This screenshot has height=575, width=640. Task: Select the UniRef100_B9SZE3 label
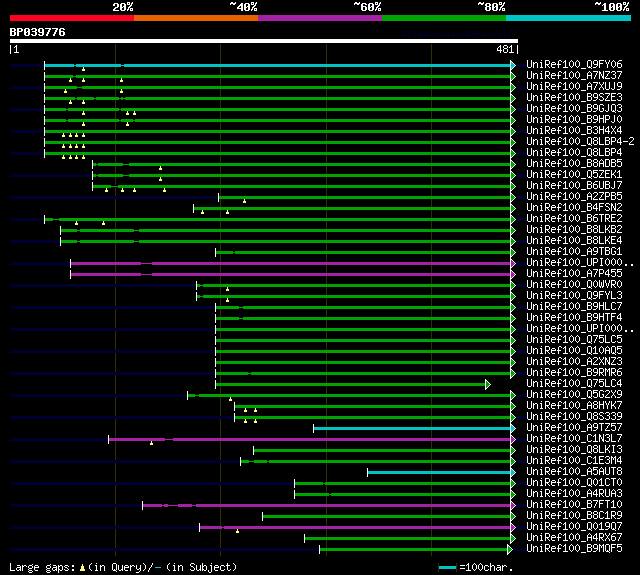[x=574, y=98]
